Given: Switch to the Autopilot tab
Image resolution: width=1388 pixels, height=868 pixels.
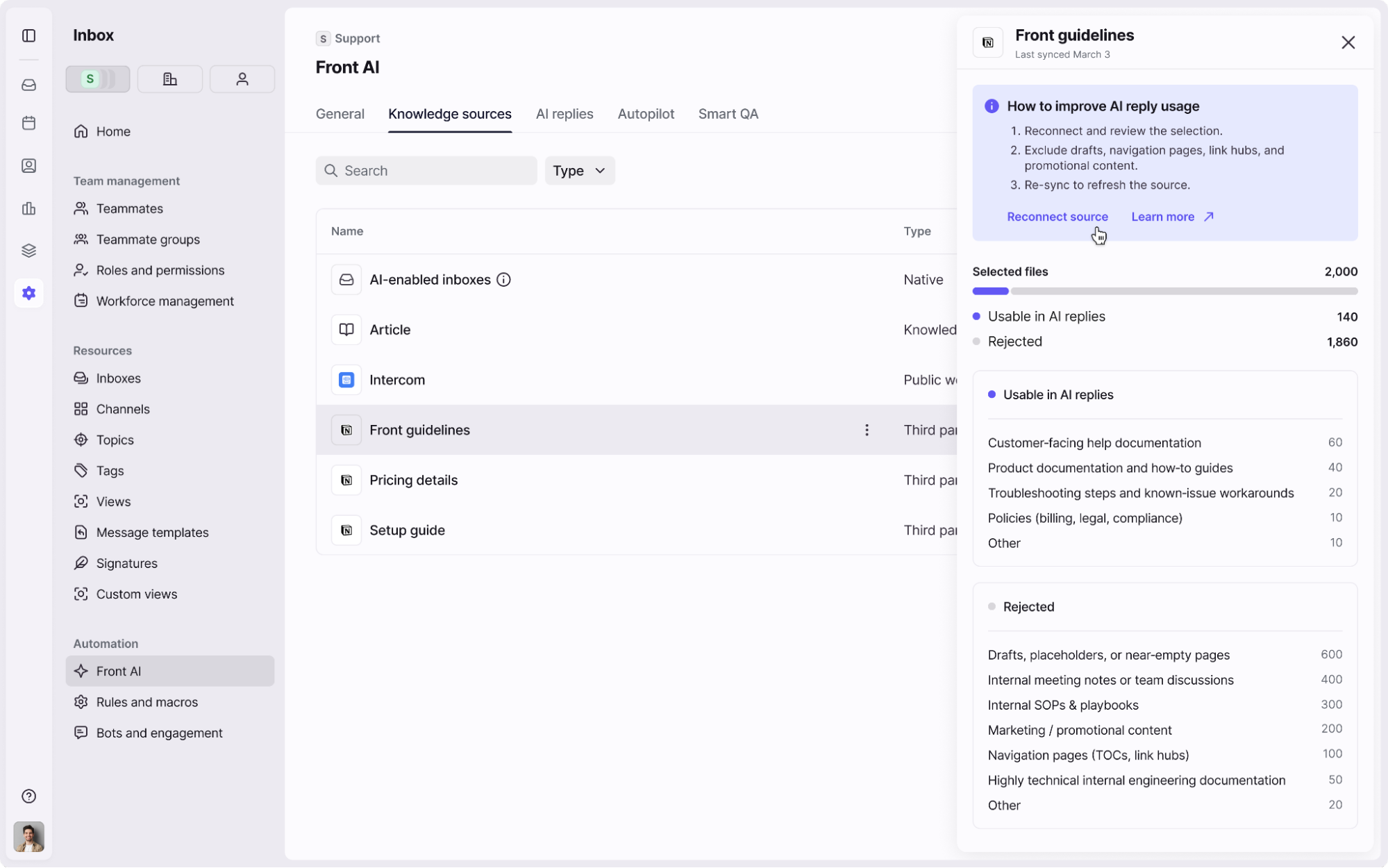Looking at the screenshot, I should click(x=645, y=114).
